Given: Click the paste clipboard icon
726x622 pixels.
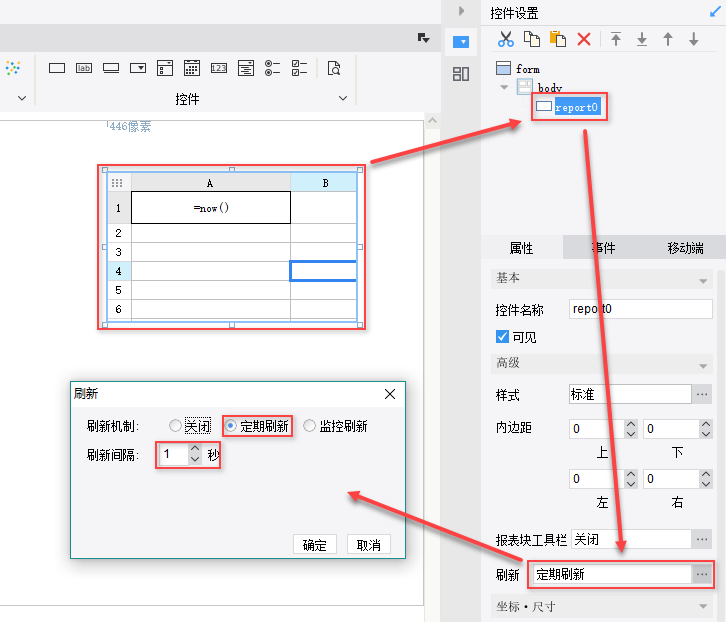Looking at the screenshot, I should pyautogui.click(x=558, y=39).
